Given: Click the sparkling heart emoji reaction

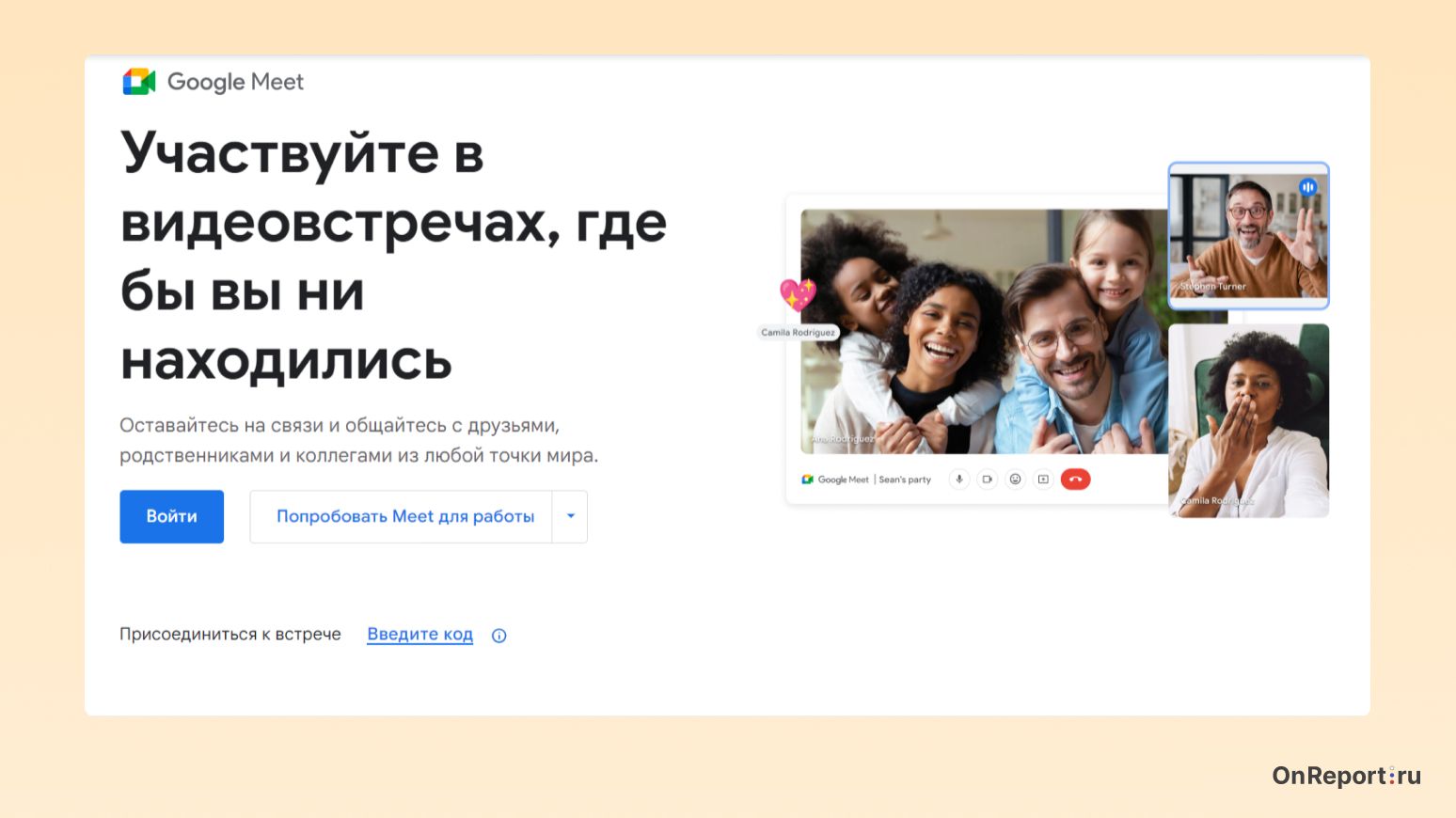Looking at the screenshot, I should [798, 294].
